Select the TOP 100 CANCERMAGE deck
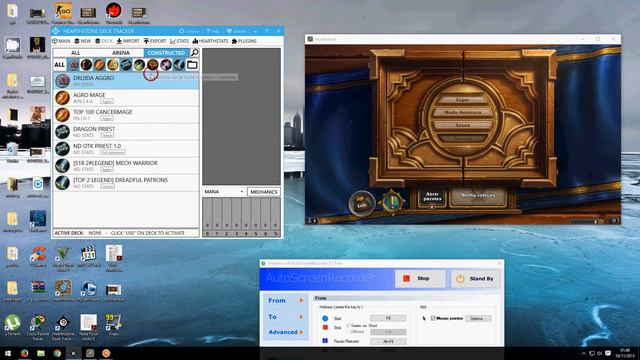The width and height of the screenshot is (640, 360). click(126, 115)
